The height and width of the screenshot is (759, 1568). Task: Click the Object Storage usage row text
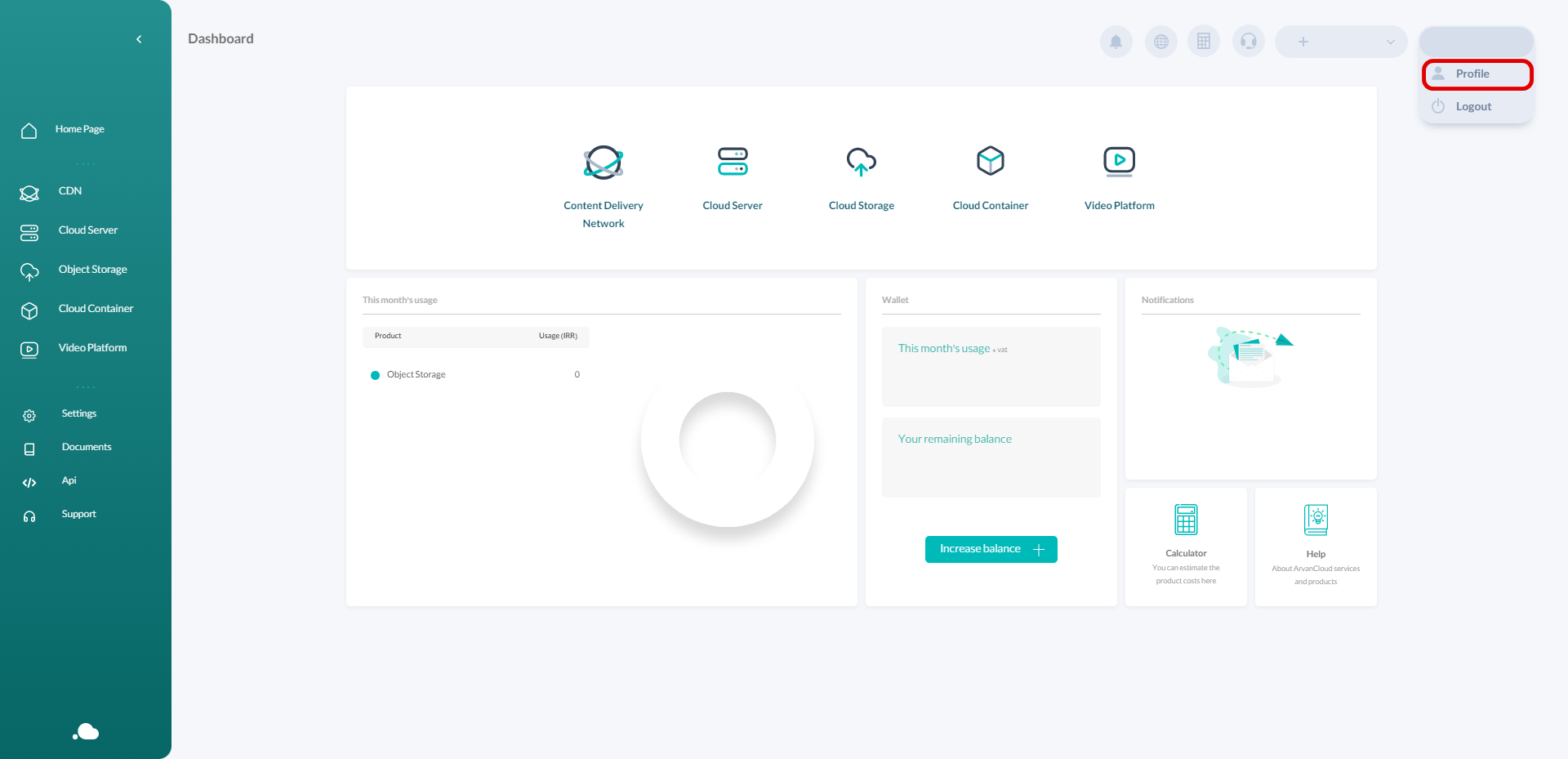coord(416,375)
